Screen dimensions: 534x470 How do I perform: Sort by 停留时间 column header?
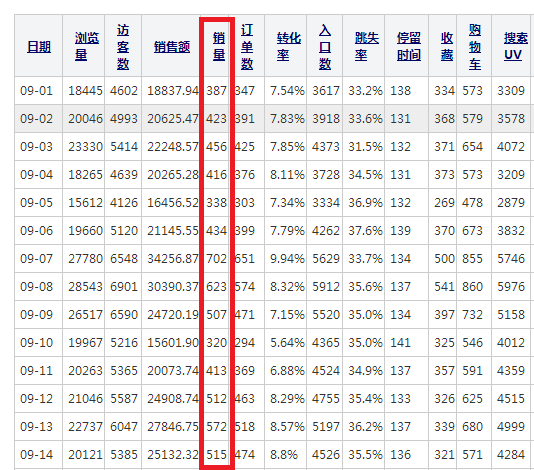coord(409,46)
